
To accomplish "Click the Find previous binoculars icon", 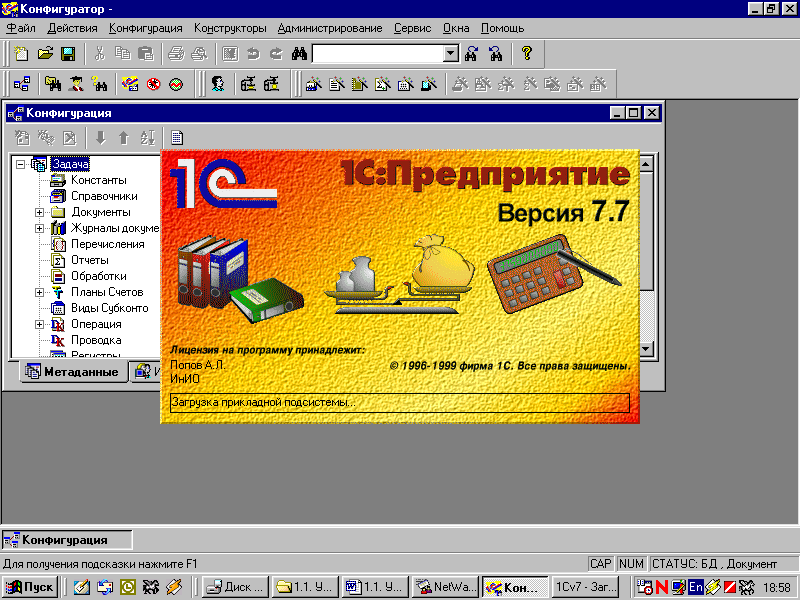I will 495,54.
